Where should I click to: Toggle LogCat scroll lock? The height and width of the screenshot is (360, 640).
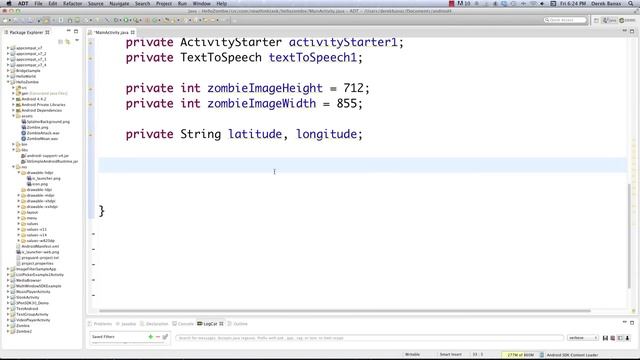[627, 338]
